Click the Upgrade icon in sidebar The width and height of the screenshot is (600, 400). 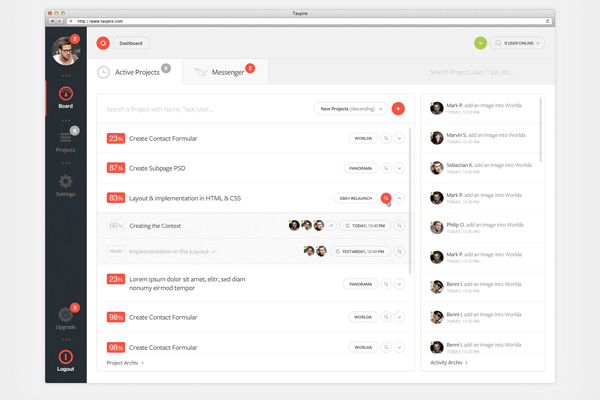coord(65,314)
